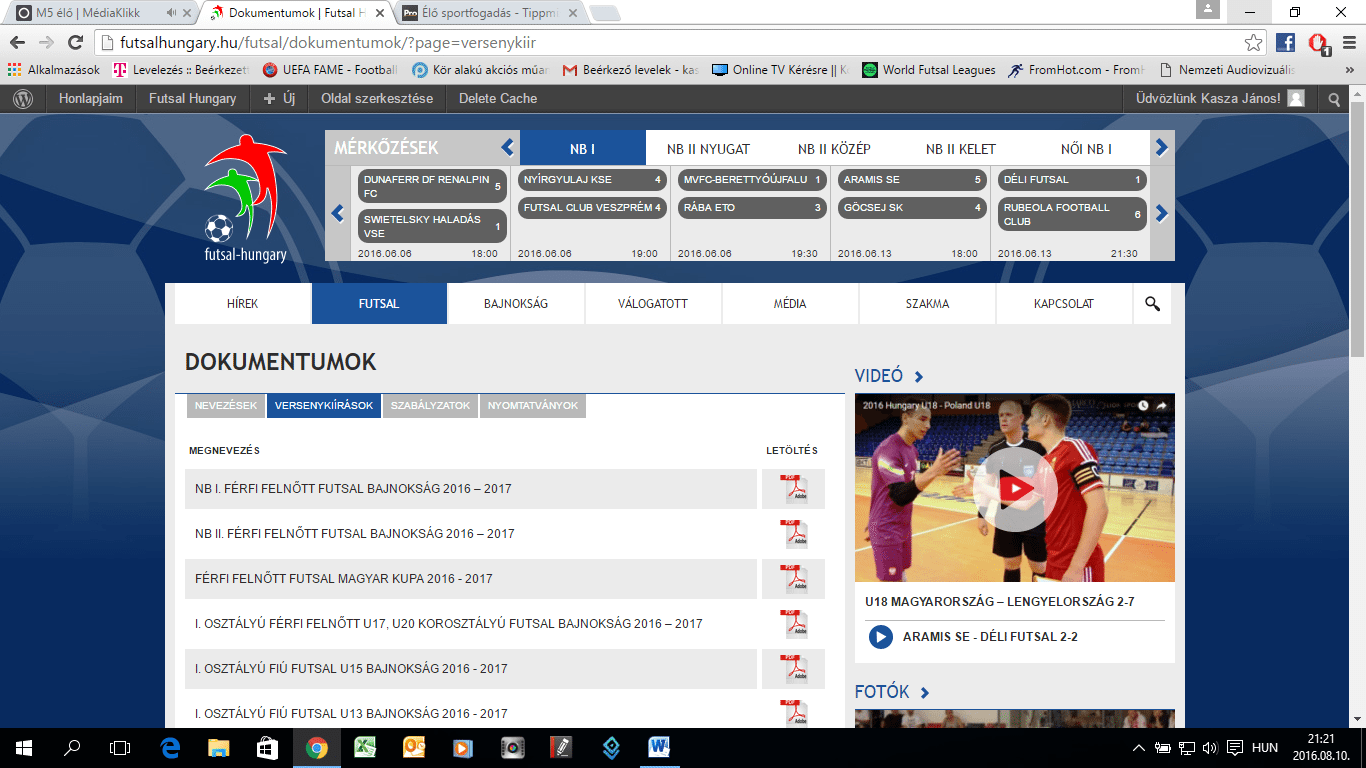Viewport: 1366px width, 768px height.
Task: Select the SZABÁLYZATOK documents tab
Action: (x=430, y=406)
